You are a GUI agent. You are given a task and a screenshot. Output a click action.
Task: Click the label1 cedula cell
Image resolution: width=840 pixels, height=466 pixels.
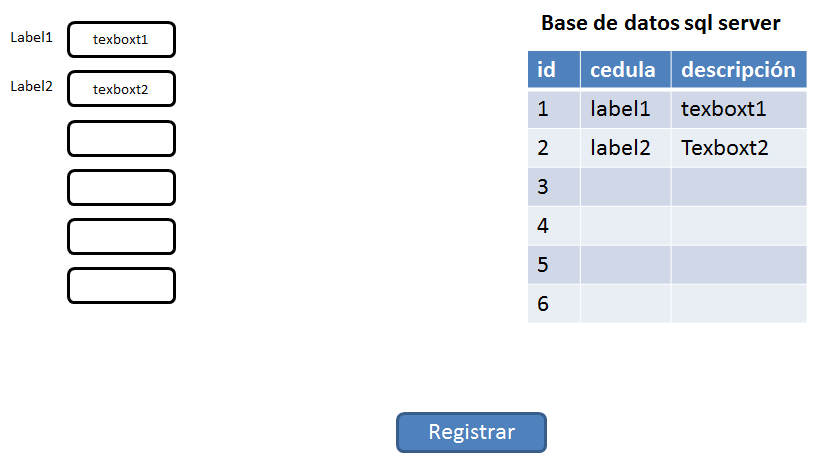(626, 109)
